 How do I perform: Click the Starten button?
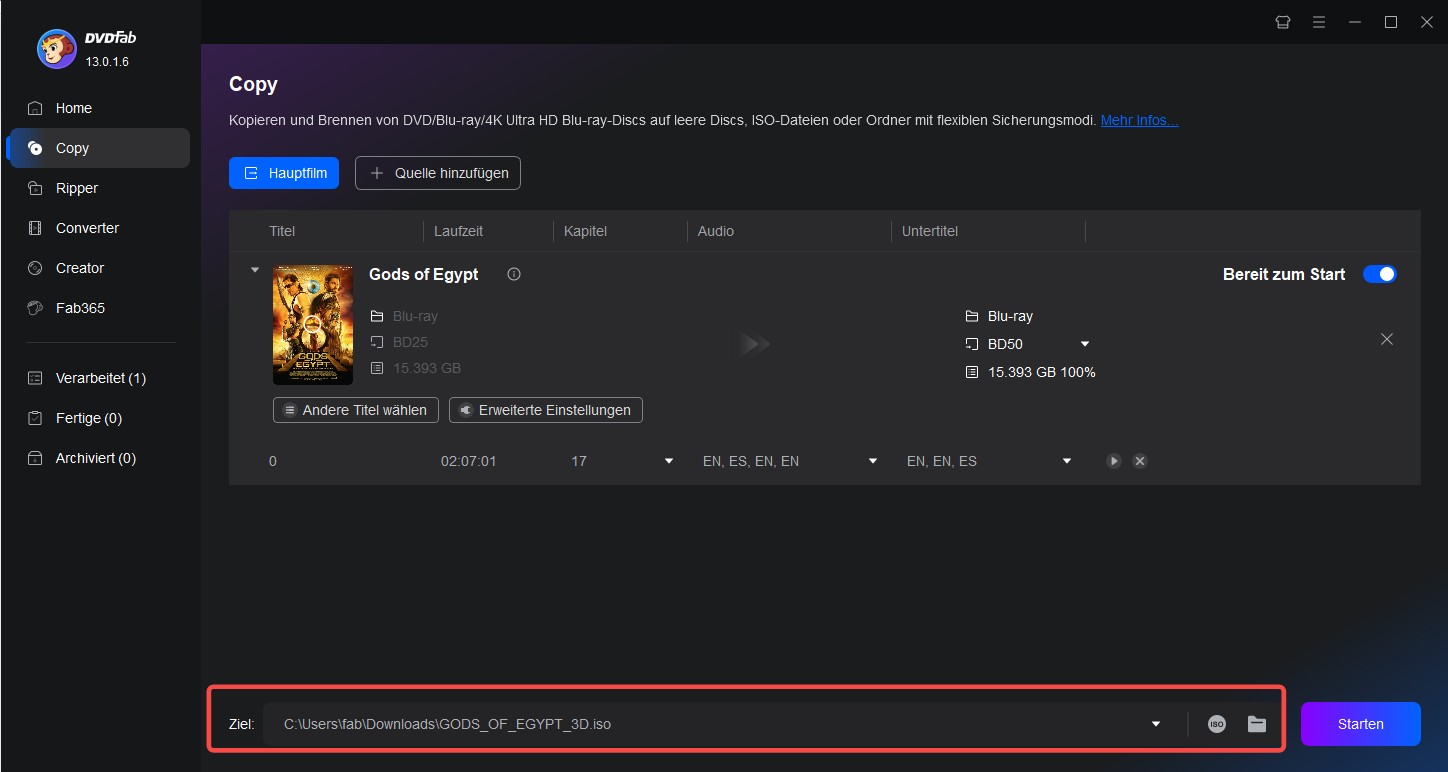(1361, 724)
